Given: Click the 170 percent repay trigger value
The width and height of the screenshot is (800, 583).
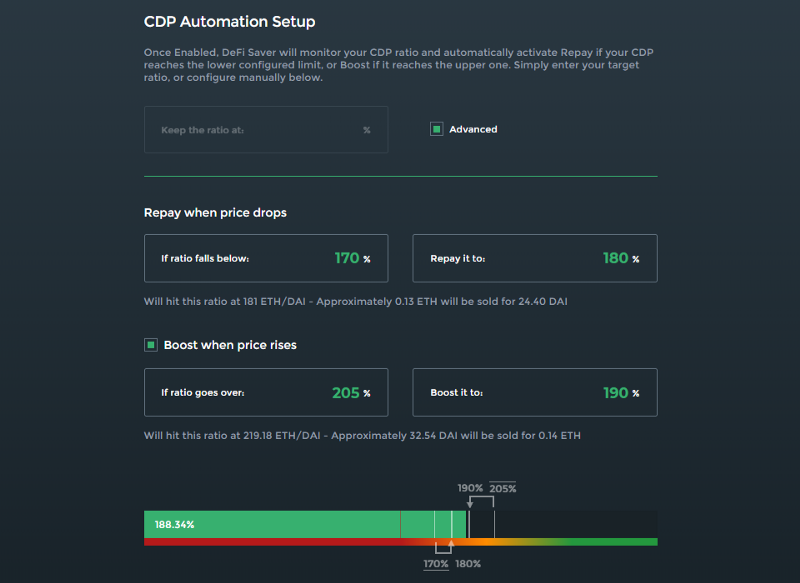Looking at the screenshot, I should tap(347, 259).
